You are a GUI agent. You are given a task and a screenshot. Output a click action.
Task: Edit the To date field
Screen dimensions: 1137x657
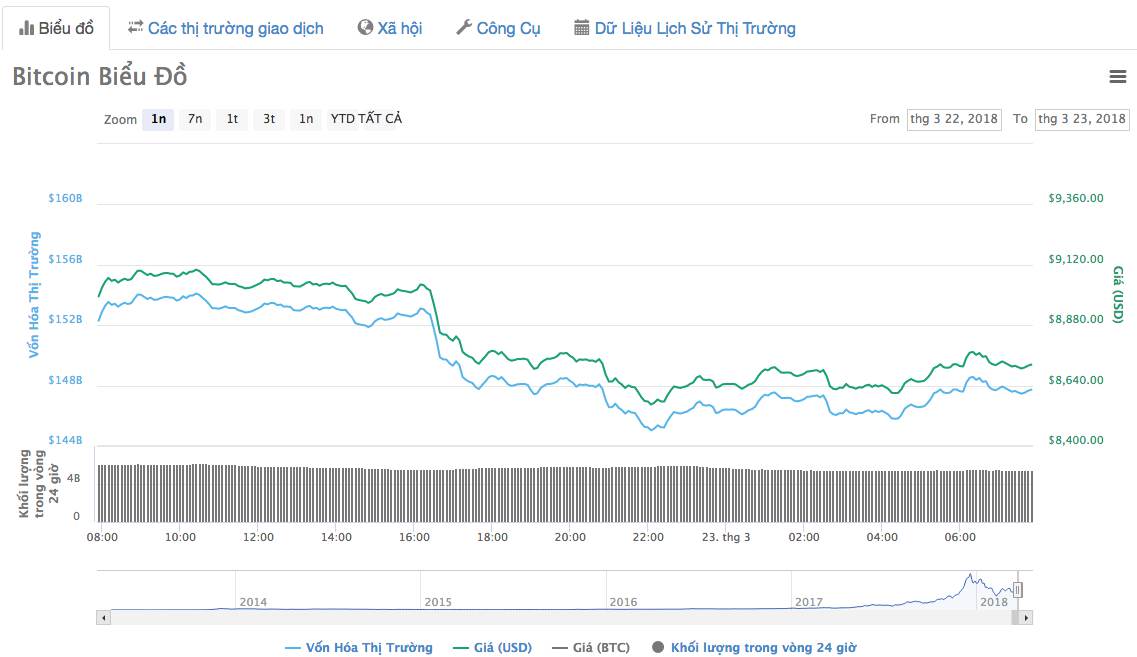point(1082,119)
